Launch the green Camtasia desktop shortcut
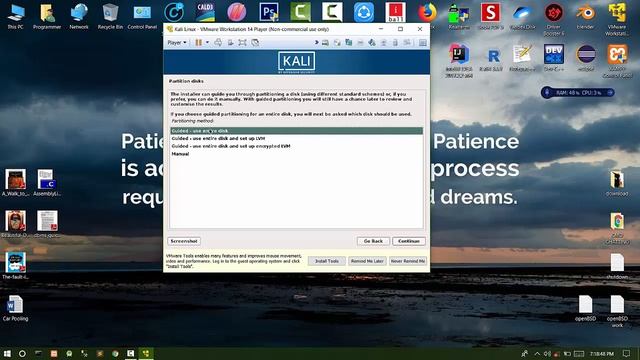Screen dimensions: 640x360 coord(300,12)
